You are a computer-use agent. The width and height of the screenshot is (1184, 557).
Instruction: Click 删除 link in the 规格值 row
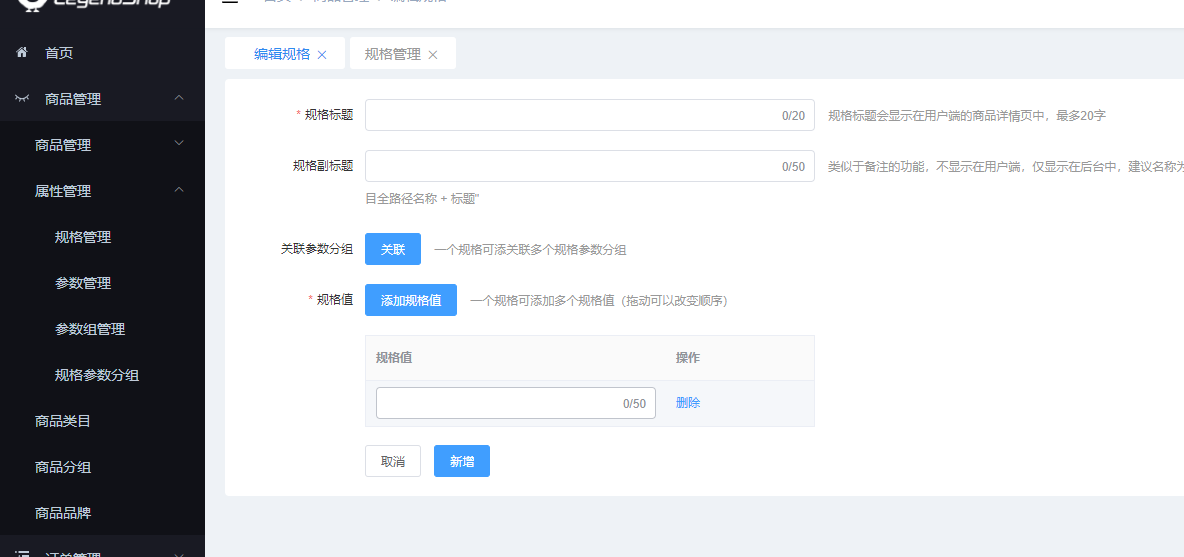point(688,403)
